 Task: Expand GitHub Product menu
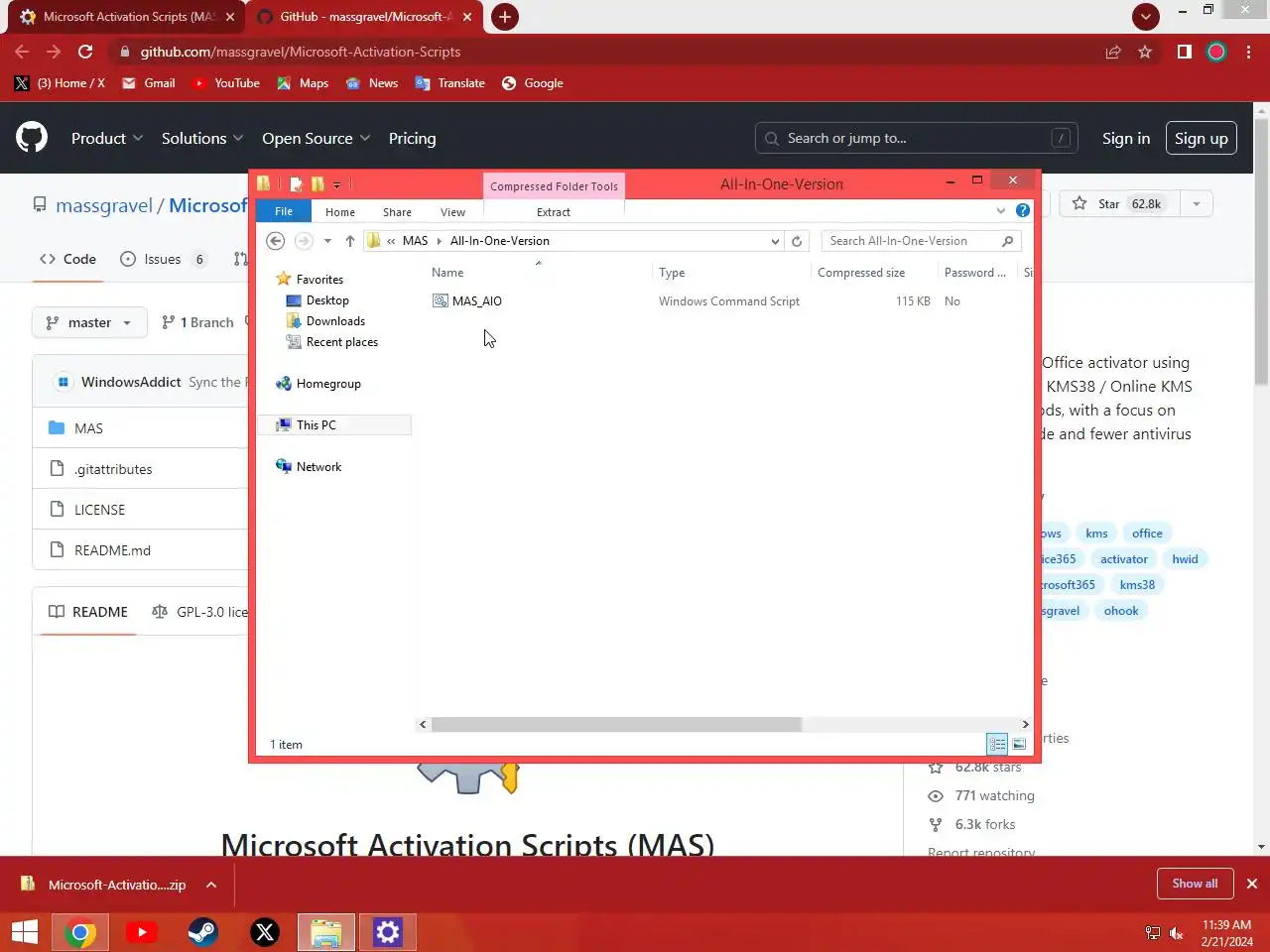pos(107,139)
